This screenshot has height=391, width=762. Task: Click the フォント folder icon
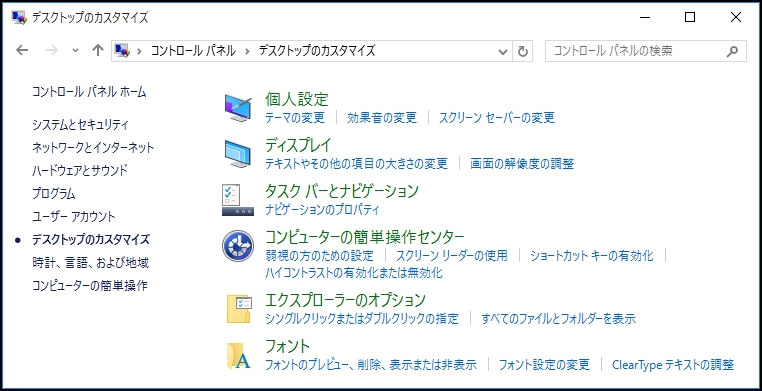click(x=239, y=356)
